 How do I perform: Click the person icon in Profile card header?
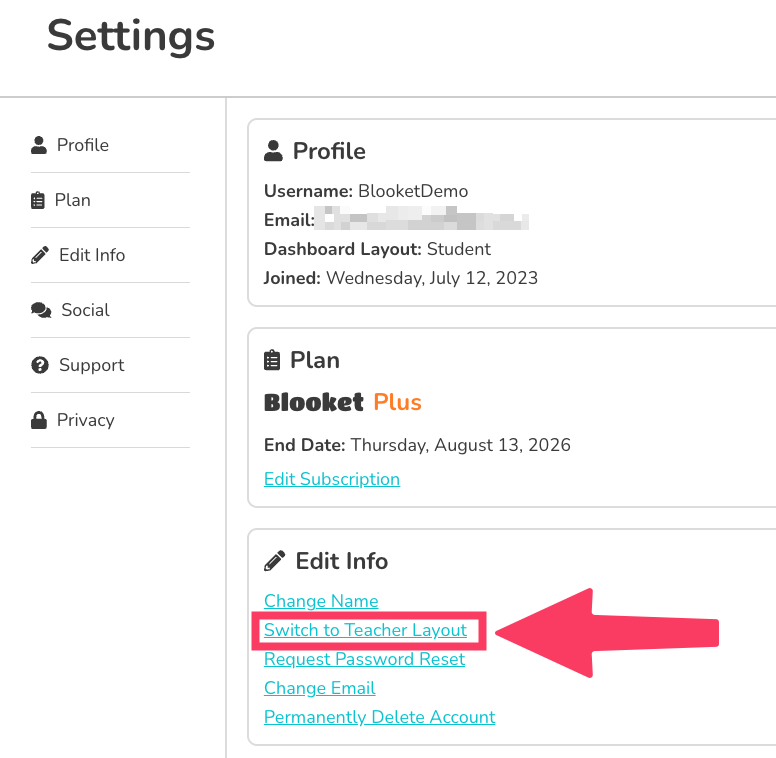[x=272, y=151]
